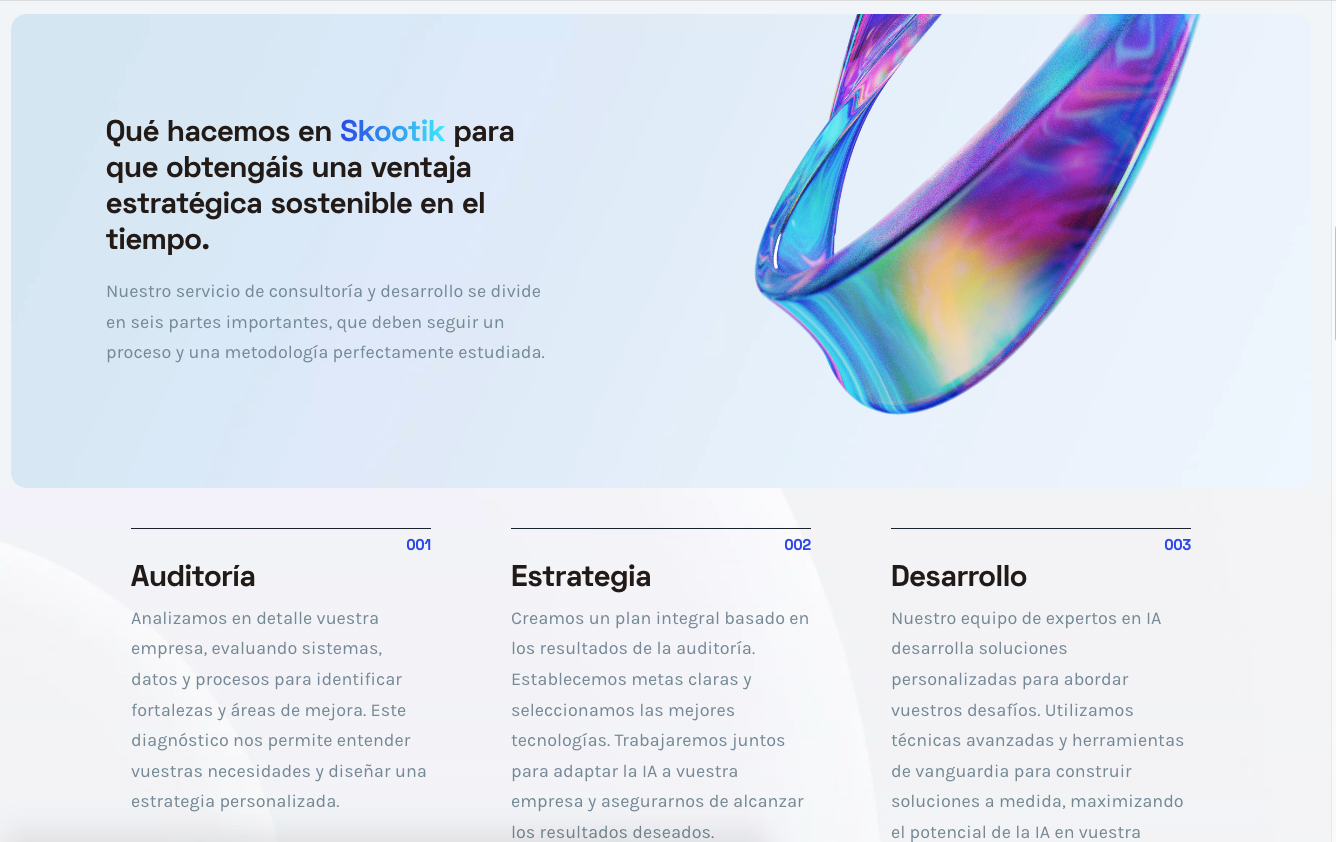Click the paragraph 'Nuestro servicio de consultoría y desarrollo'
The image size is (1336, 842).
[325, 322]
